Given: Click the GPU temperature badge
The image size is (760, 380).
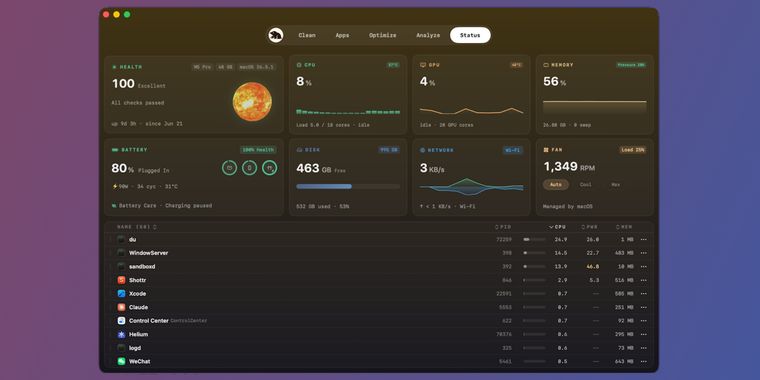Looking at the screenshot, I should [x=516, y=65].
